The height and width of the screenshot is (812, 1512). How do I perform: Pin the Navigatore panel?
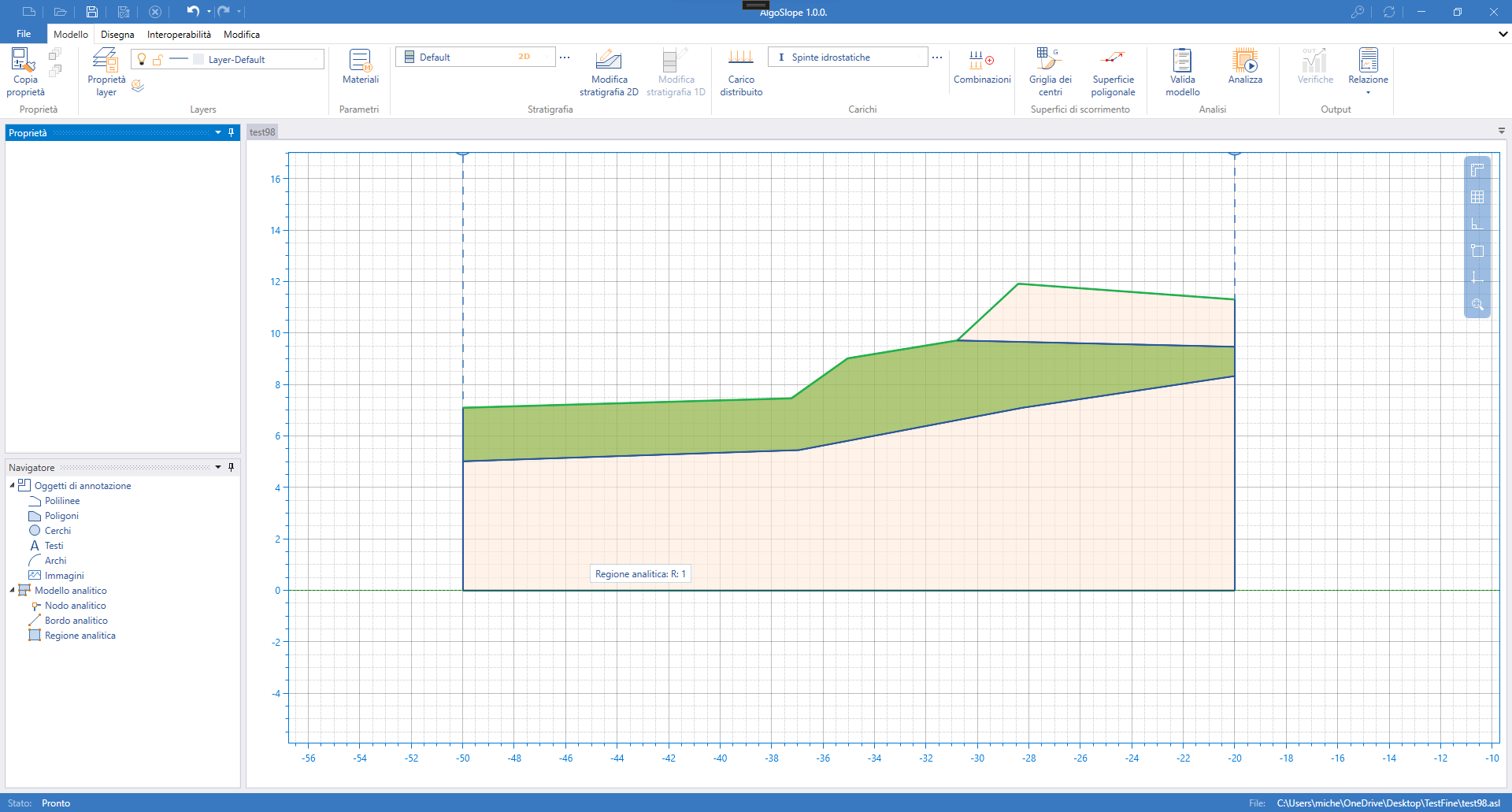pos(231,467)
